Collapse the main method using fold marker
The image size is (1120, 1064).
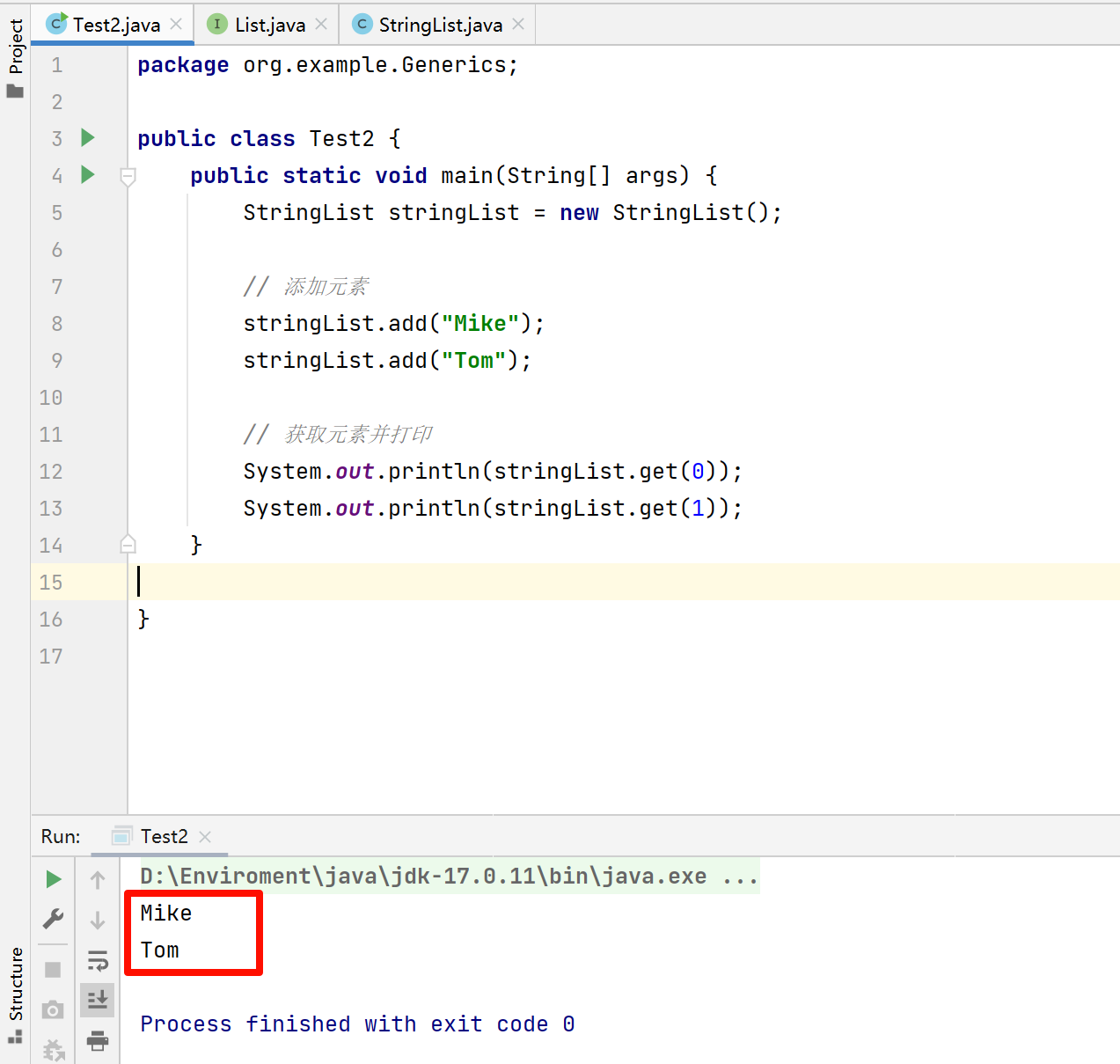(x=128, y=177)
